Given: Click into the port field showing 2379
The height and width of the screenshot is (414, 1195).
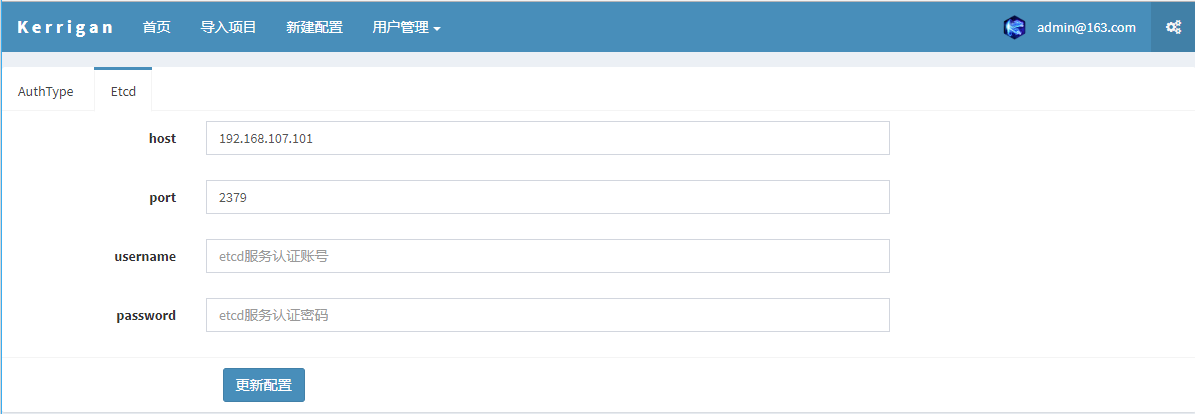Looking at the screenshot, I should click(x=547, y=197).
